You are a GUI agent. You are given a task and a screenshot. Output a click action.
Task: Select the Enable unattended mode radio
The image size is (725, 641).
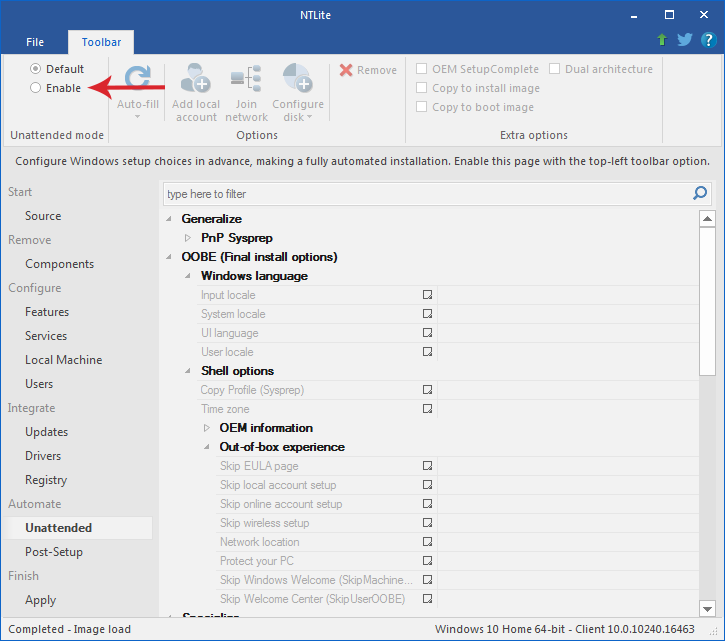pyautogui.click(x=35, y=88)
